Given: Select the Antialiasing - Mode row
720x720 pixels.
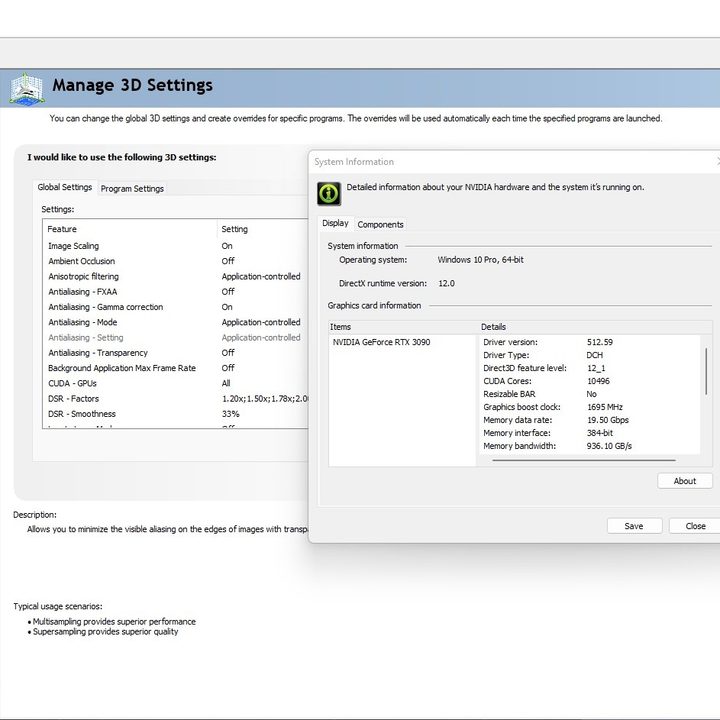Looking at the screenshot, I should [176, 322].
